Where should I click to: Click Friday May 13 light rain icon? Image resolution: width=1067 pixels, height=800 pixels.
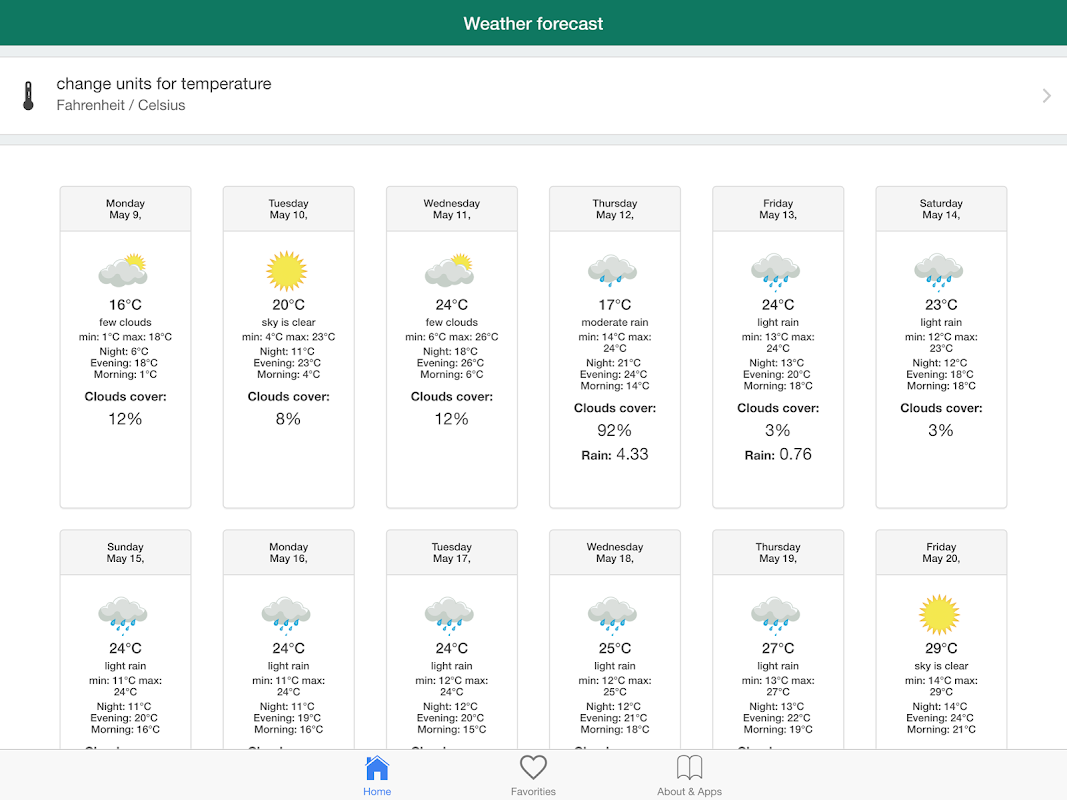pyautogui.click(x=776, y=271)
